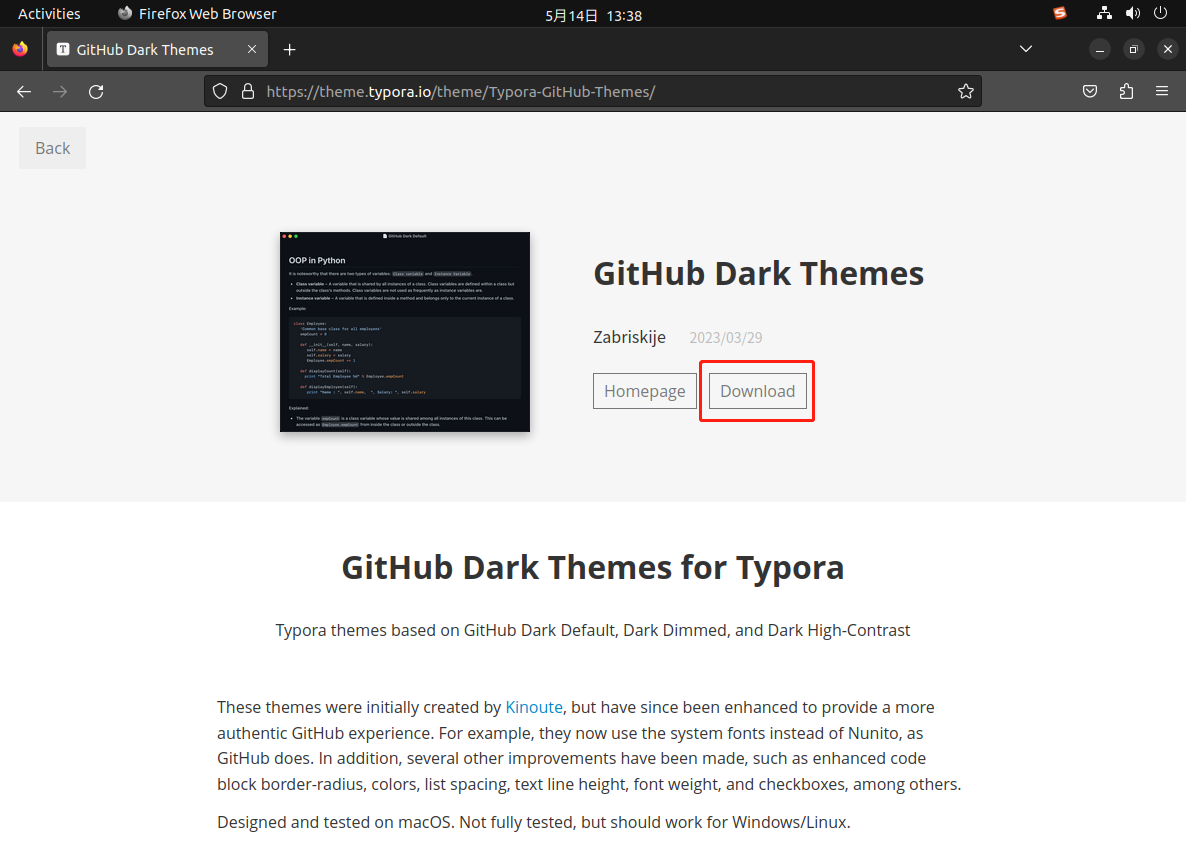Screen dimensions: 1186x855
Task: Bookmark this page with the star icon
Action: pyautogui.click(x=966, y=92)
